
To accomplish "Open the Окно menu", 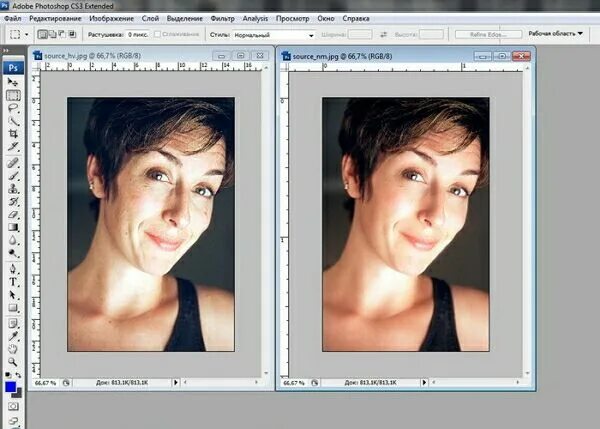I will 326,18.
